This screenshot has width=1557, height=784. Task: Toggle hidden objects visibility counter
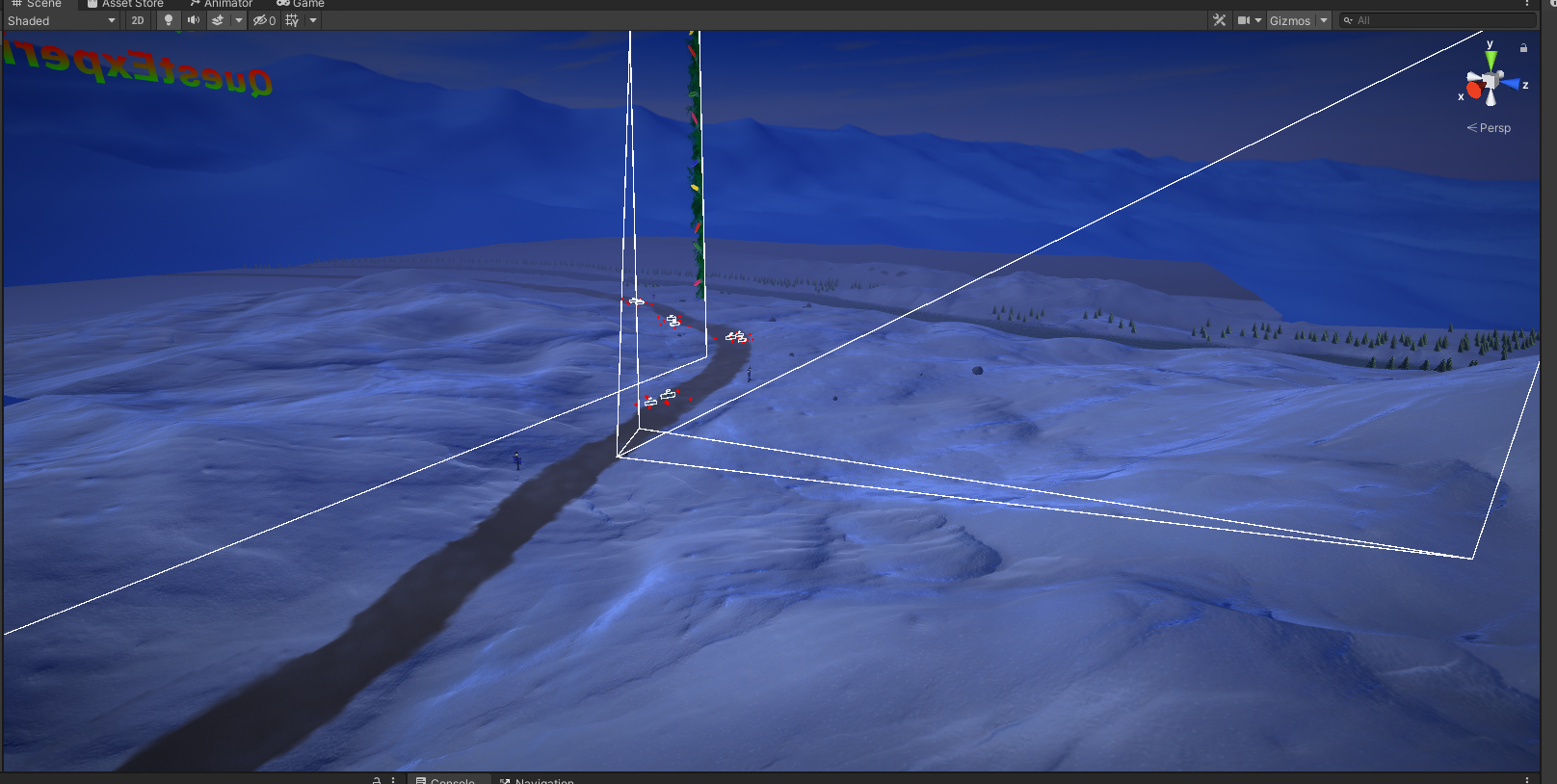click(264, 20)
